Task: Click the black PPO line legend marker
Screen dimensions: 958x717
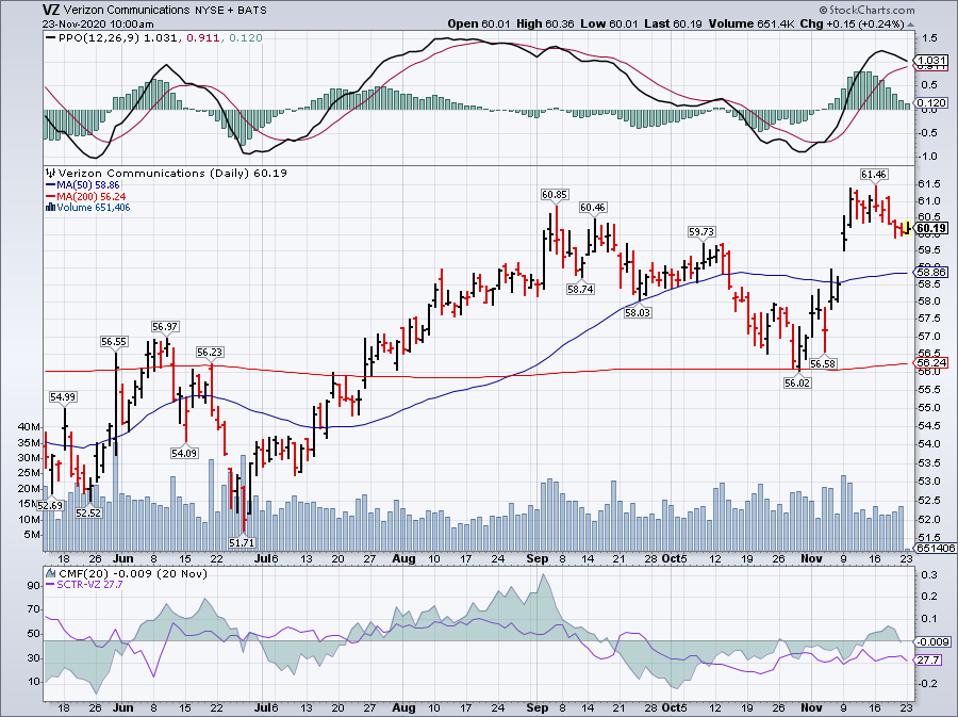Action: [50, 38]
